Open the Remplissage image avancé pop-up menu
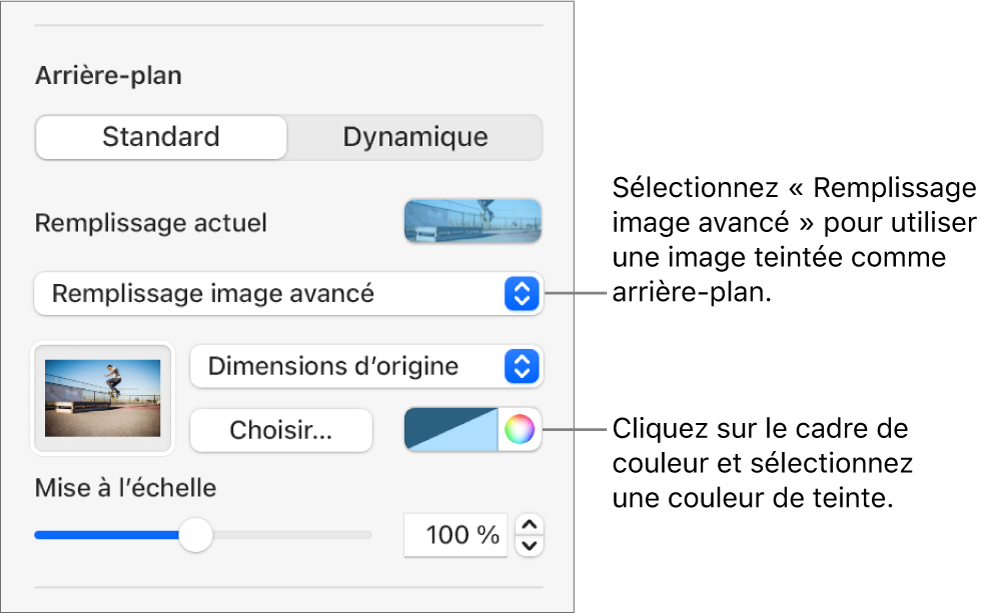991x614 pixels. tap(270, 294)
